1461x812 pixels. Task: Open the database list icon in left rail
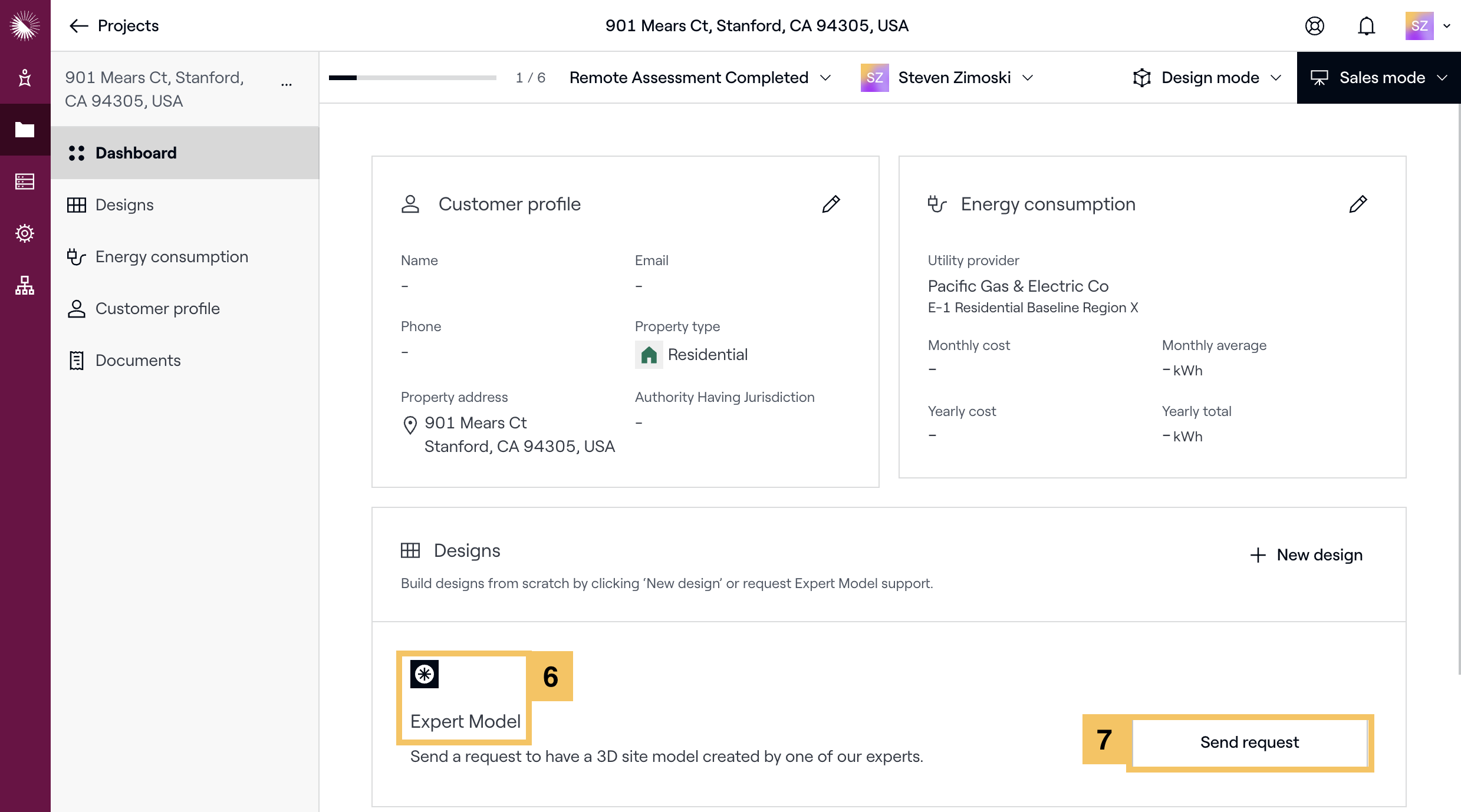coord(25,181)
